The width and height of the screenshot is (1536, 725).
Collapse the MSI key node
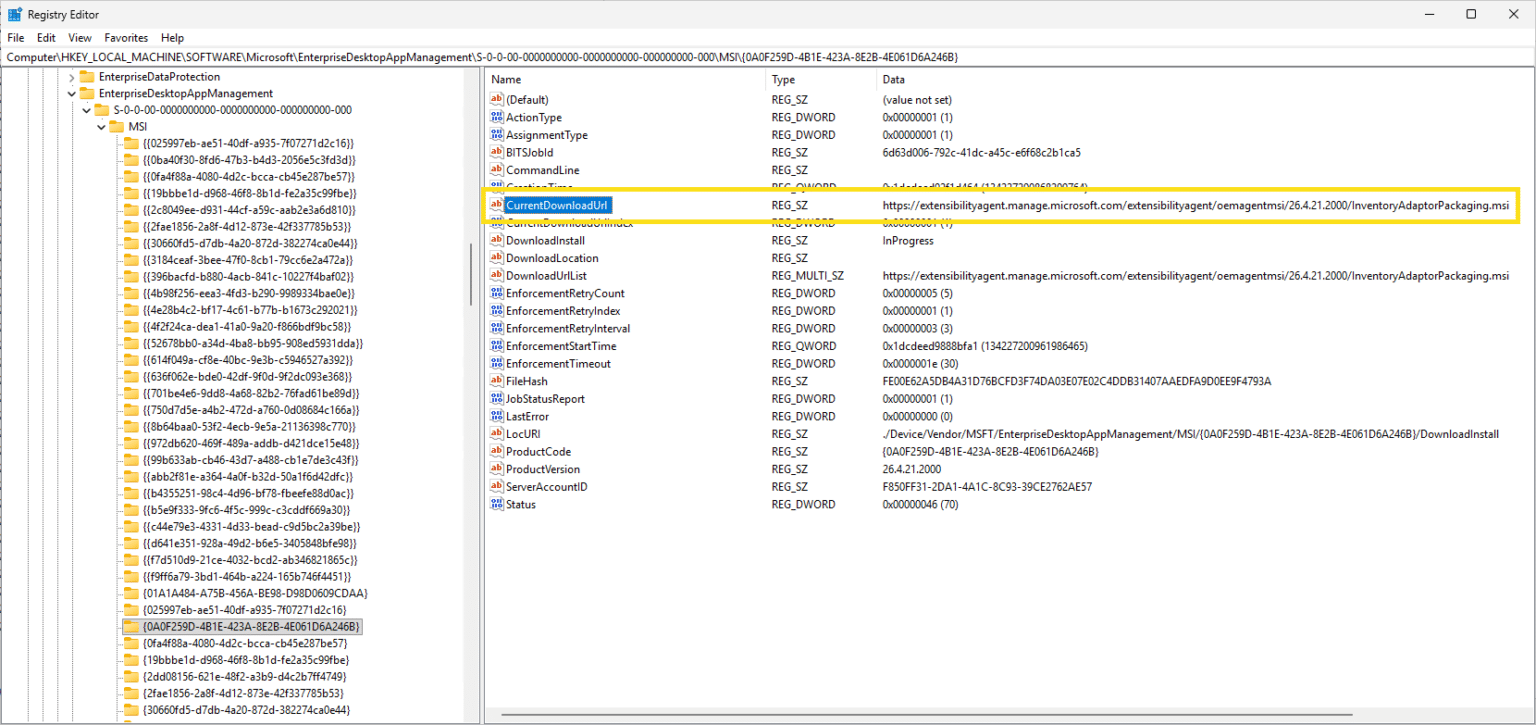tap(100, 127)
